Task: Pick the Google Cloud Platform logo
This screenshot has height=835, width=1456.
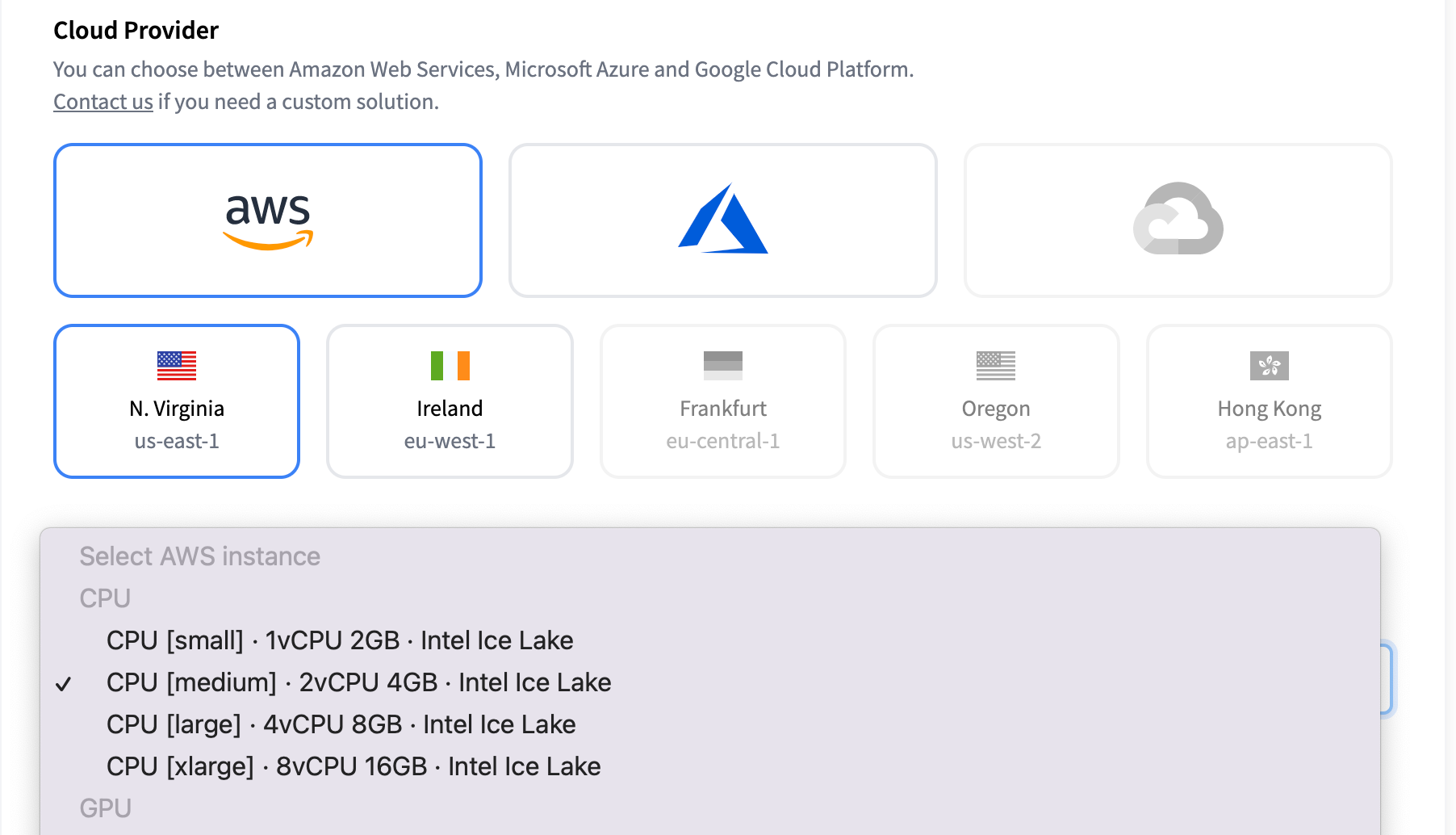Action: tap(1178, 219)
